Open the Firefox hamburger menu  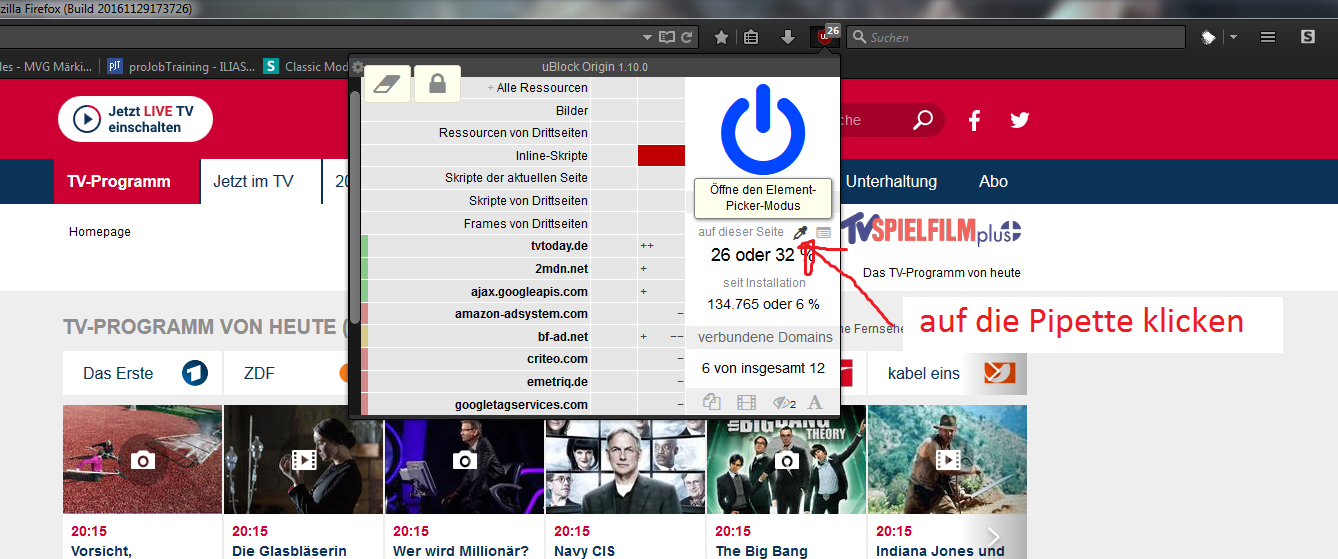1267,37
